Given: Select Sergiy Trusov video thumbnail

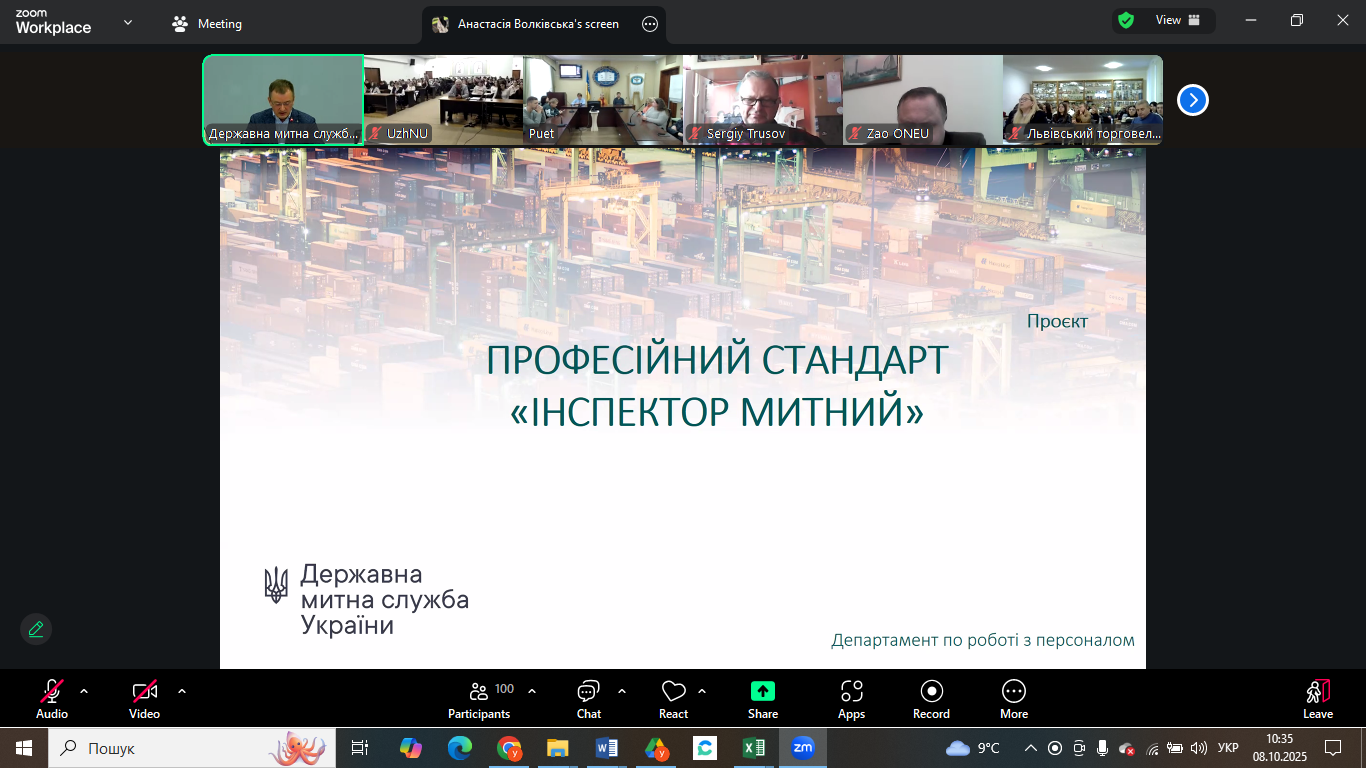Looking at the screenshot, I should 763,100.
